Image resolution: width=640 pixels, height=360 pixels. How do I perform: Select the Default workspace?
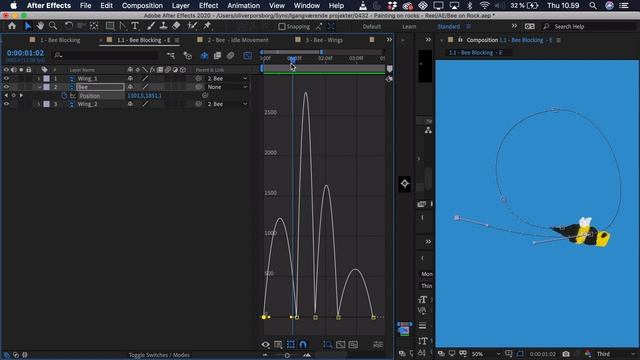pyautogui.click(x=371, y=27)
